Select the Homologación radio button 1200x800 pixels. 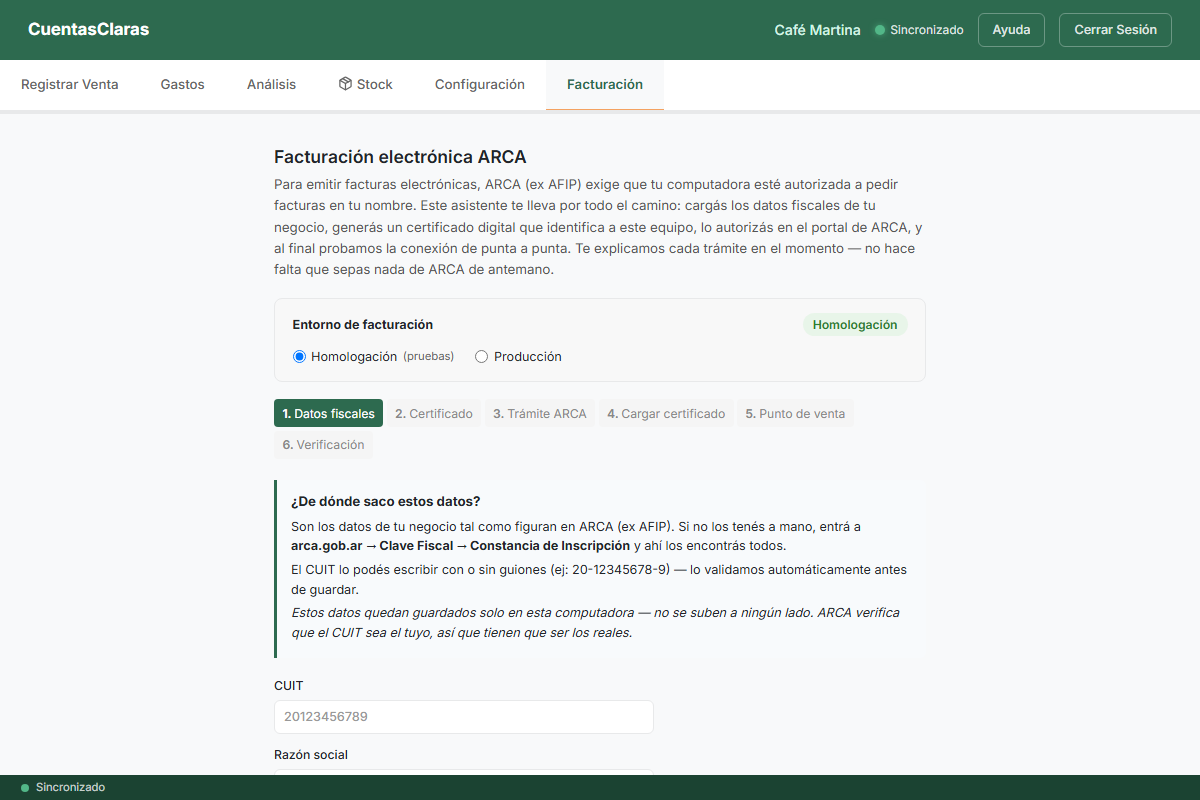tap(299, 356)
